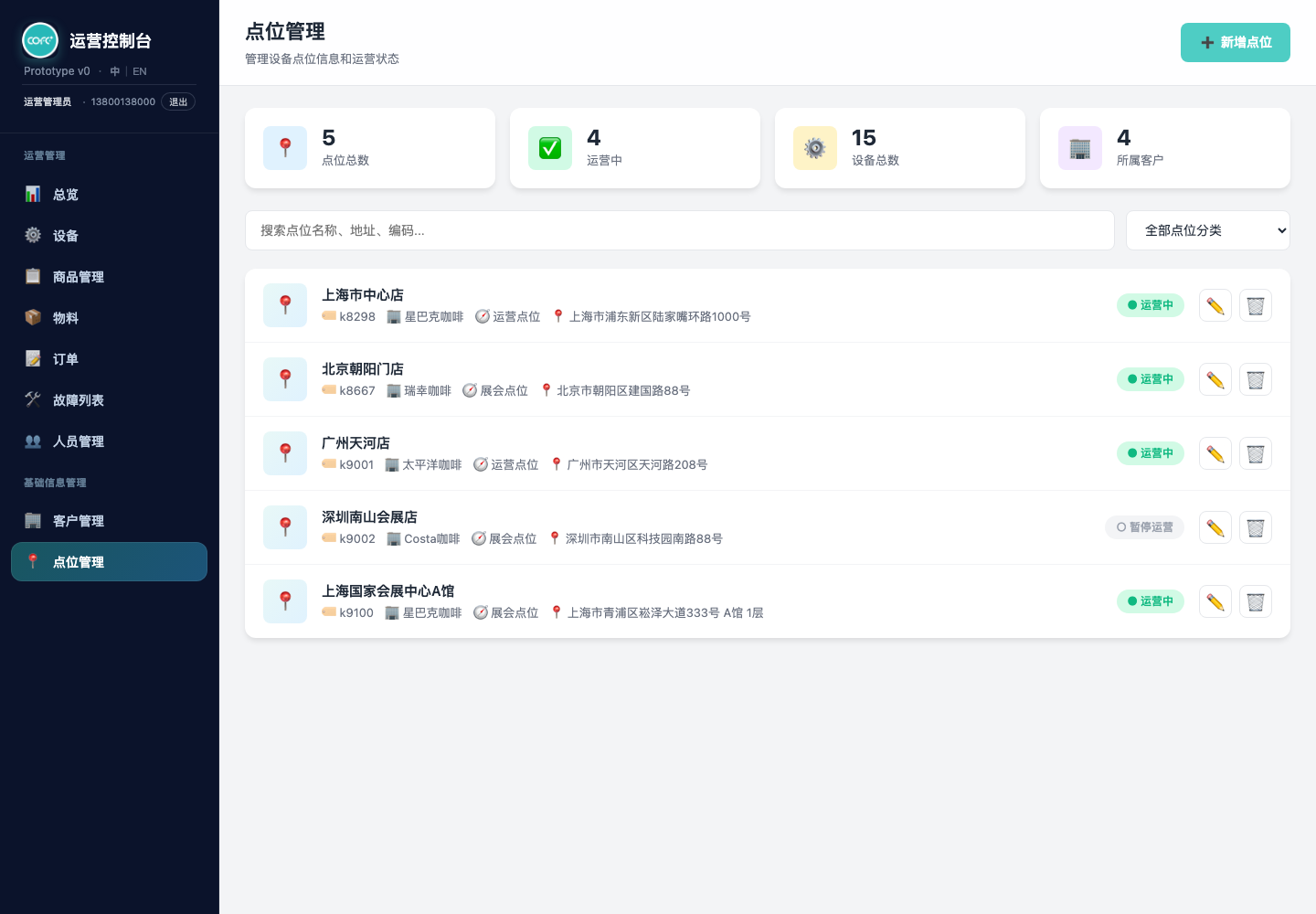Screen dimensions: 1316x914
Task: Click address 深圳市南山区科技园南路88号
Action: (644, 539)
